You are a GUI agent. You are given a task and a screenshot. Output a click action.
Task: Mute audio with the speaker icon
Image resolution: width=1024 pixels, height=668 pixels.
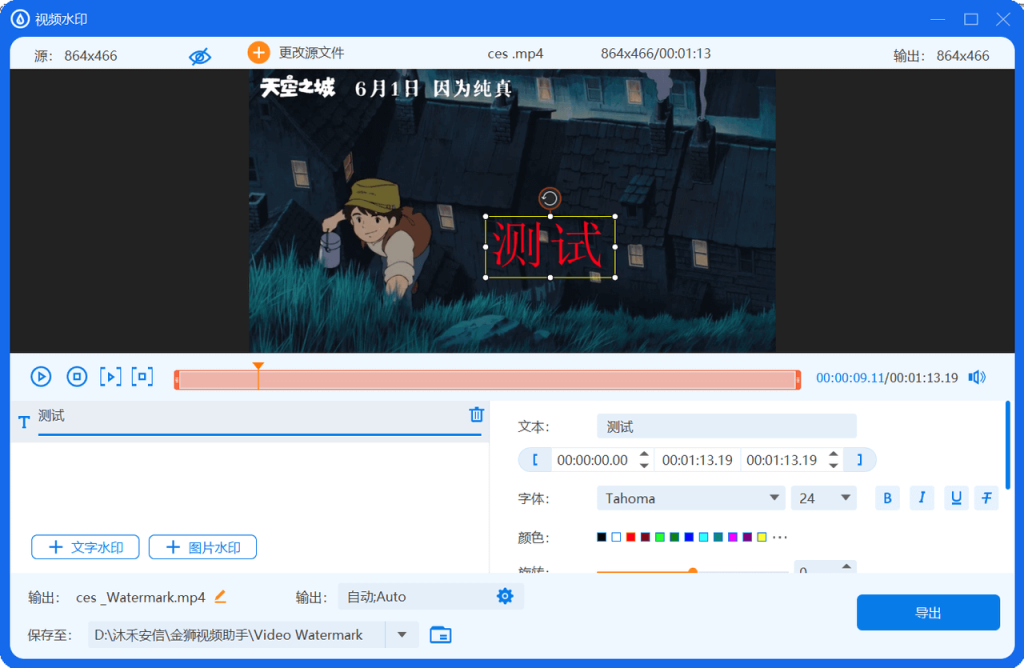pyautogui.click(x=977, y=377)
